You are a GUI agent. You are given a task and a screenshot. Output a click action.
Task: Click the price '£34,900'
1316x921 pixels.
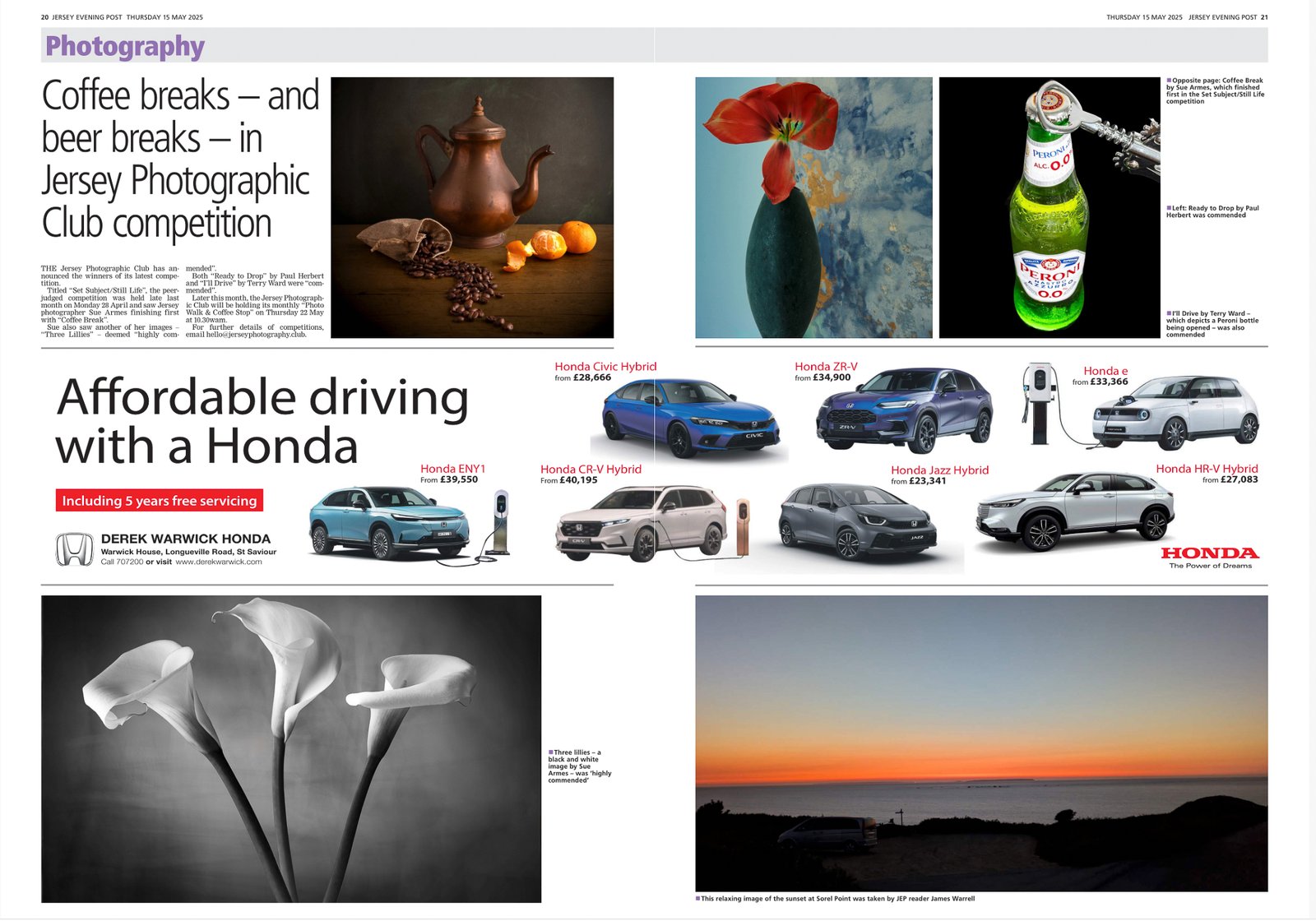(x=832, y=377)
